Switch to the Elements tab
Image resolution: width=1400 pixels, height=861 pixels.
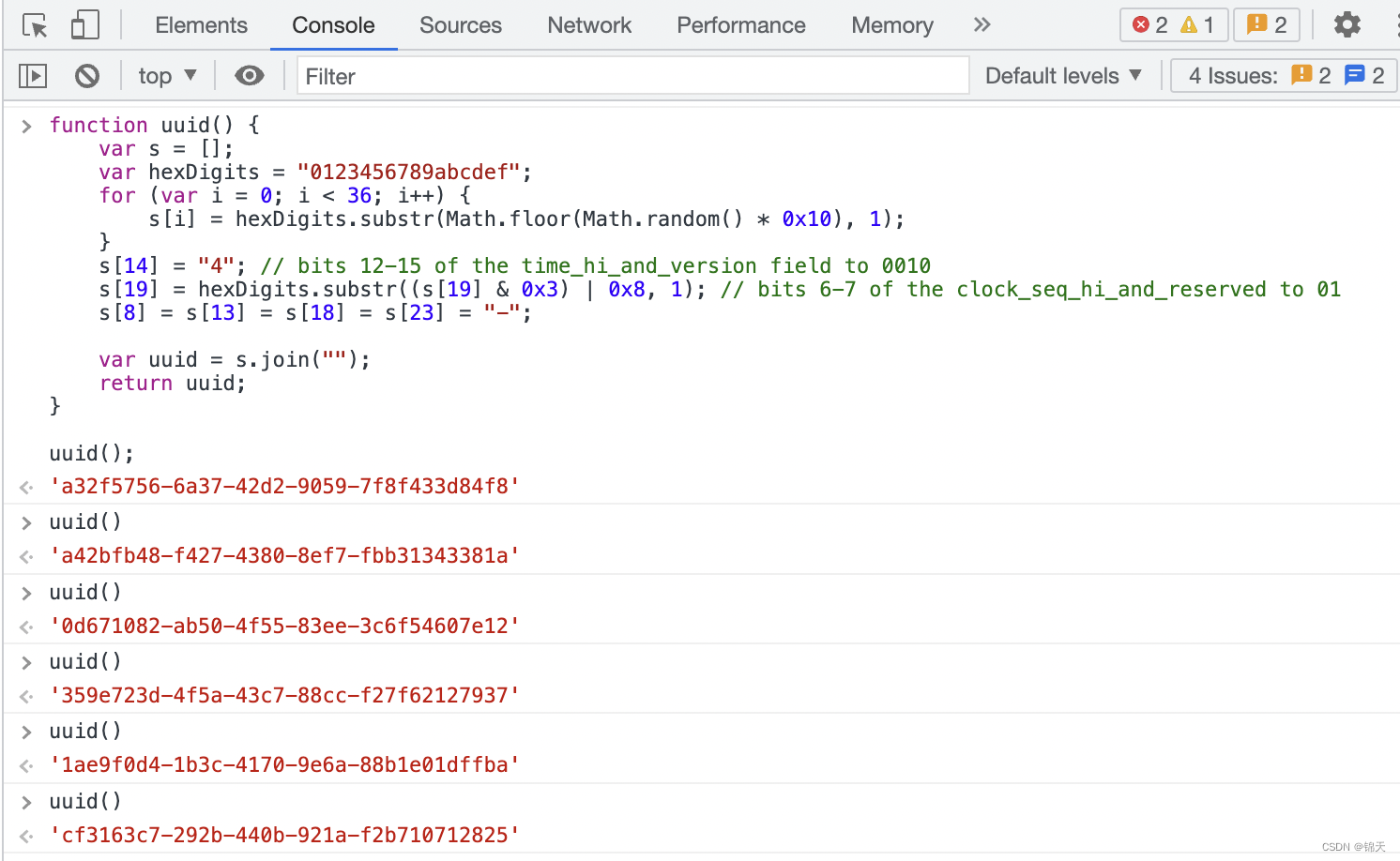click(201, 25)
